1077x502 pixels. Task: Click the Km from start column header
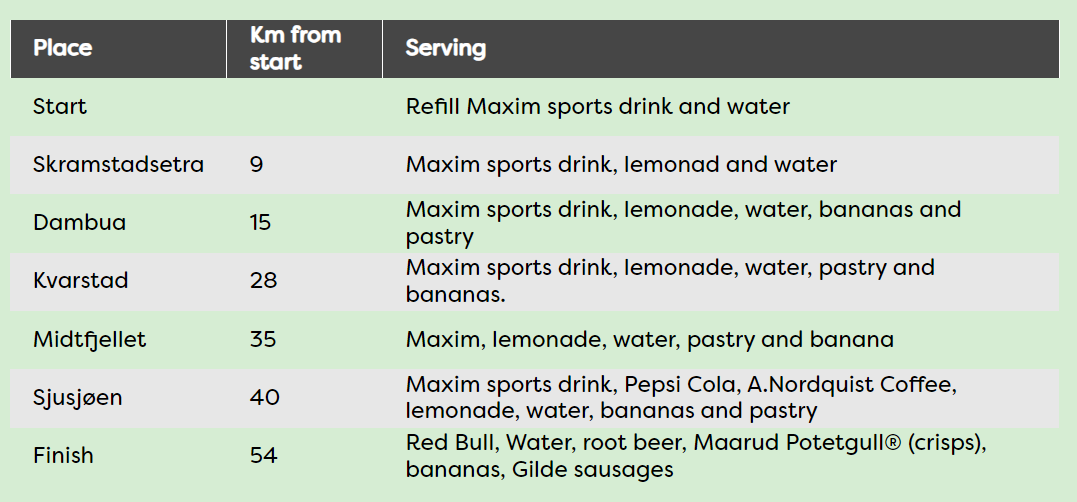(x=295, y=48)
